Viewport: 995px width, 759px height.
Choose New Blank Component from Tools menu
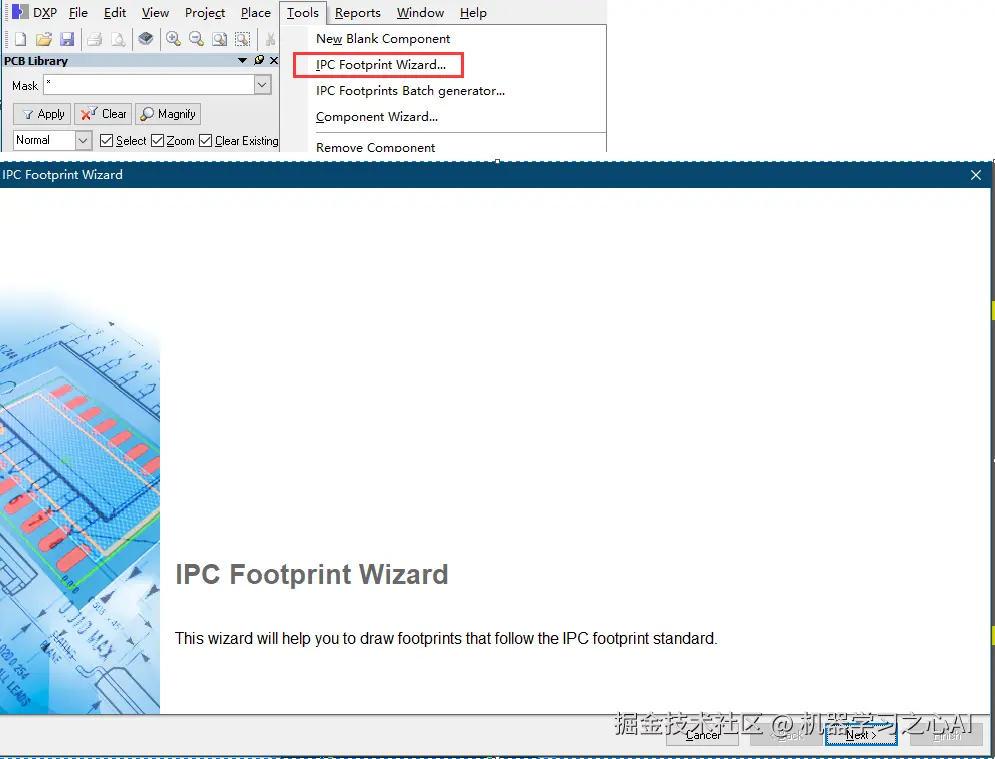pyautogui.click(x=383, y=39)
